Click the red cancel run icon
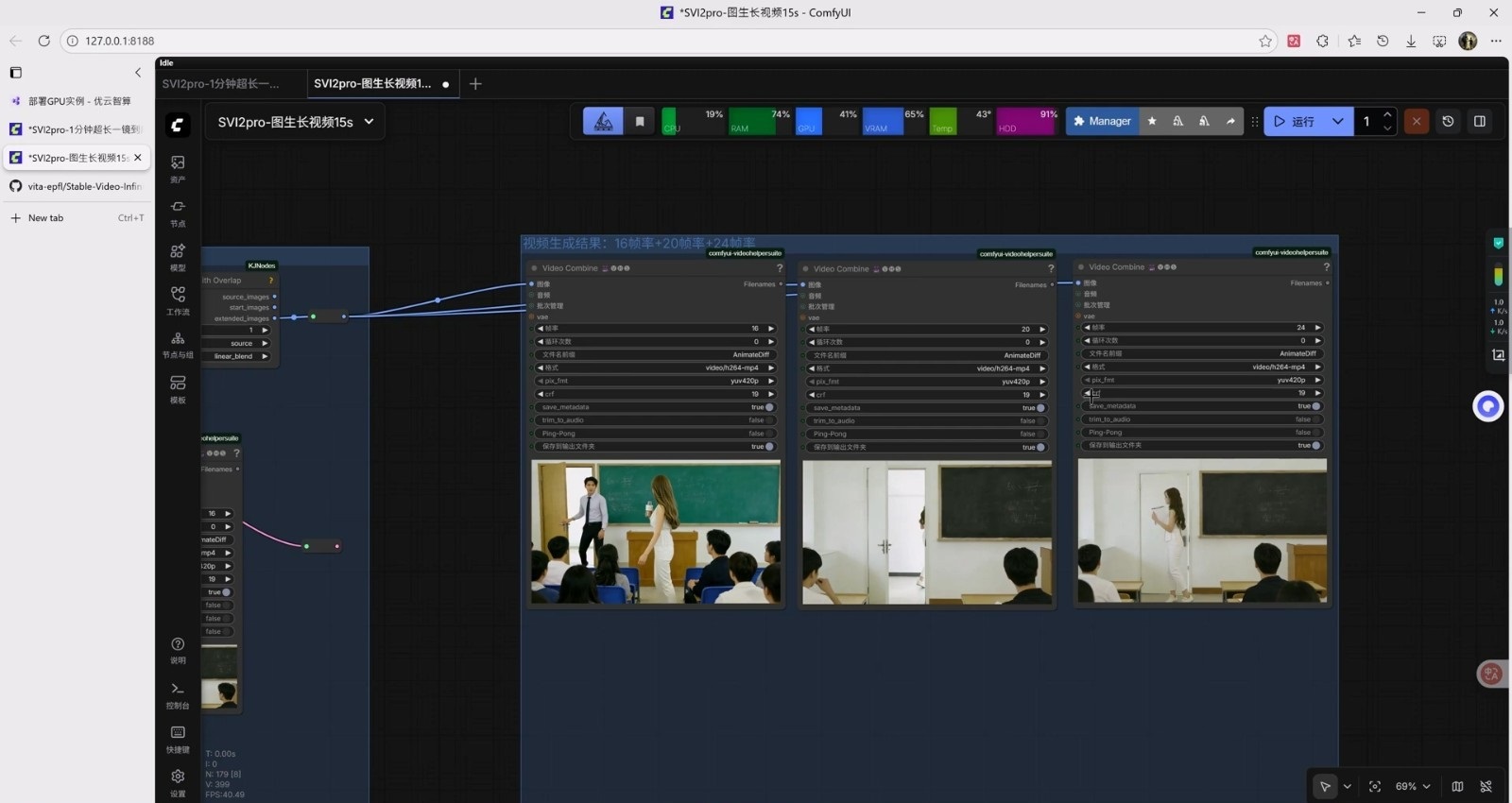1512x803 pixels. tap(1416, 121)
